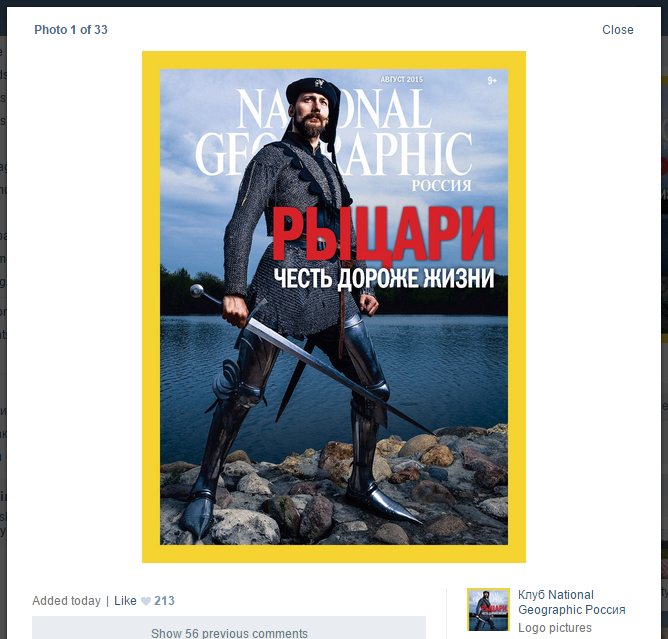Image resolution: width=668 pixels, height=639 pixels.
Task: Click the Added today timestamp
Action: tap(66, 601)
